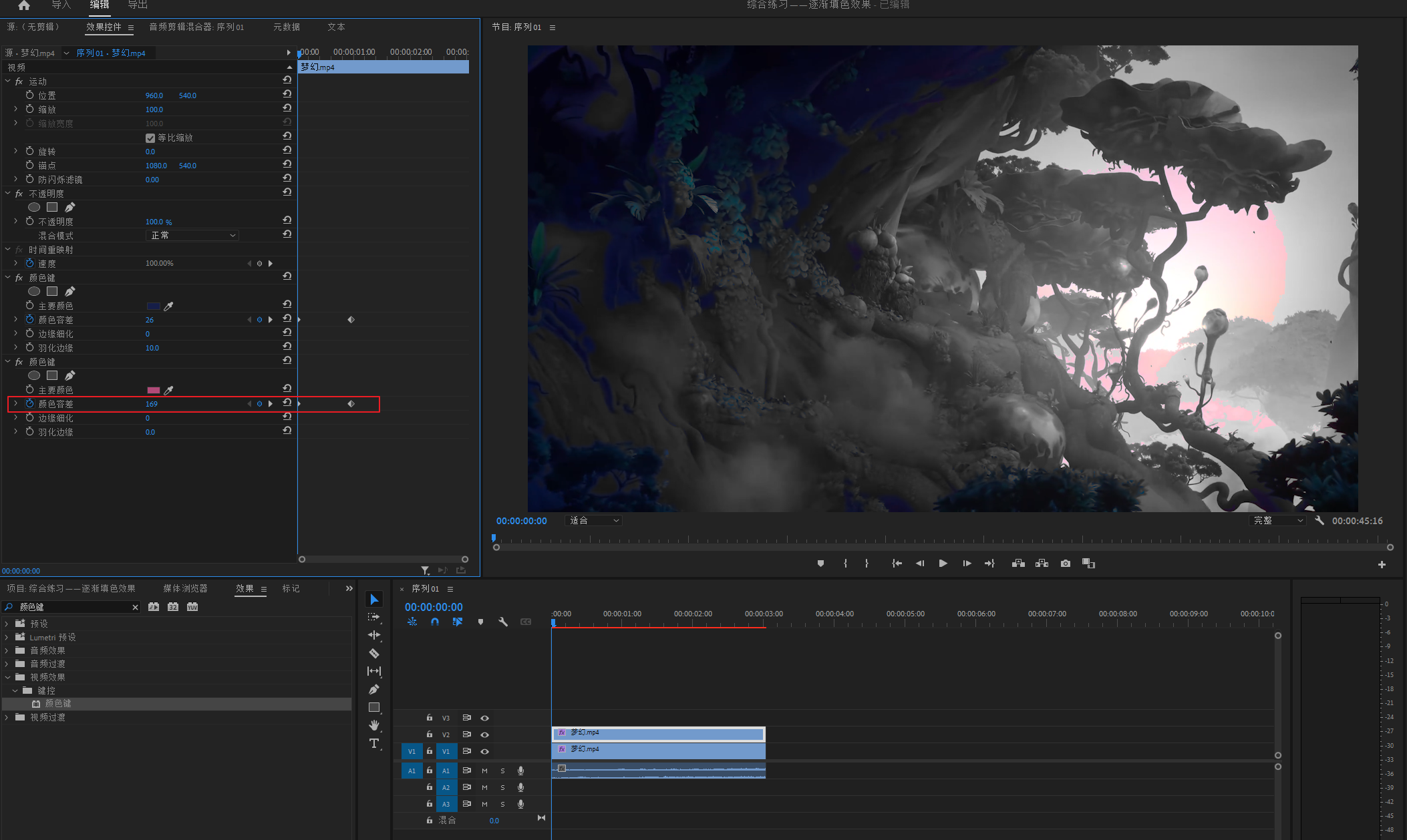1407x840 pixels.
Task: Select the Type tool
Action: coord(374,743)
